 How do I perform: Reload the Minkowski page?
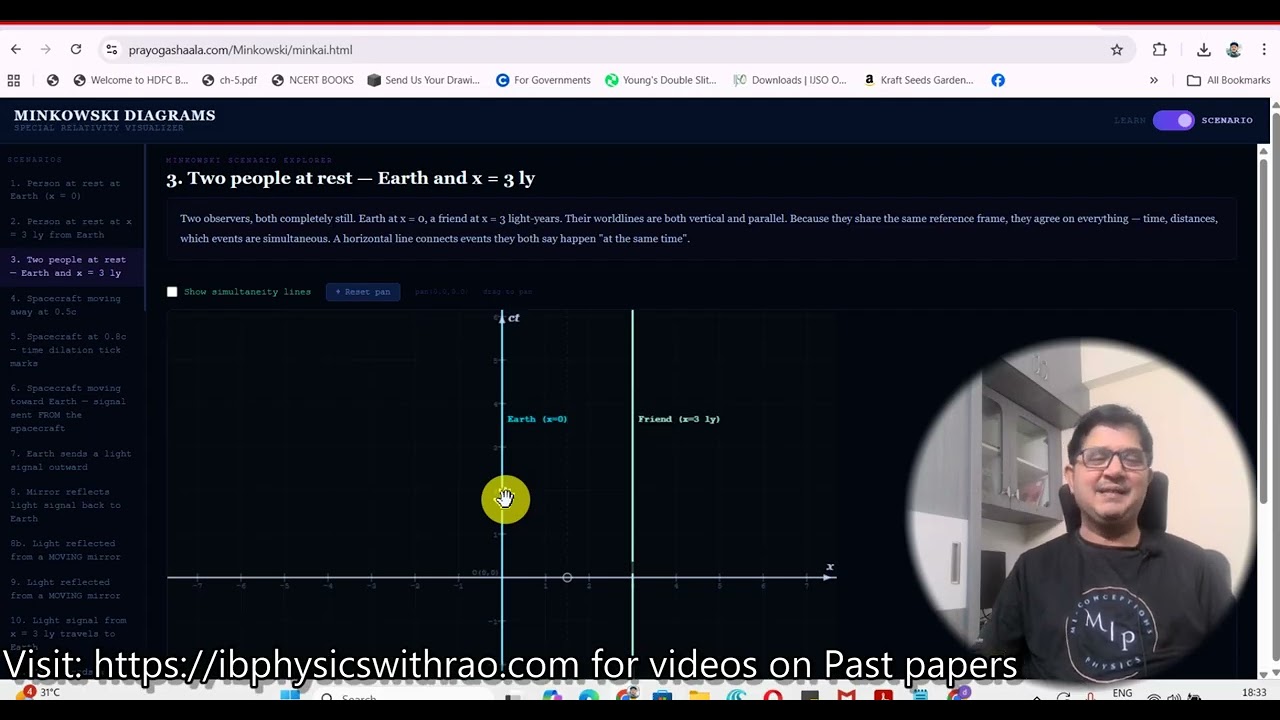76,49
